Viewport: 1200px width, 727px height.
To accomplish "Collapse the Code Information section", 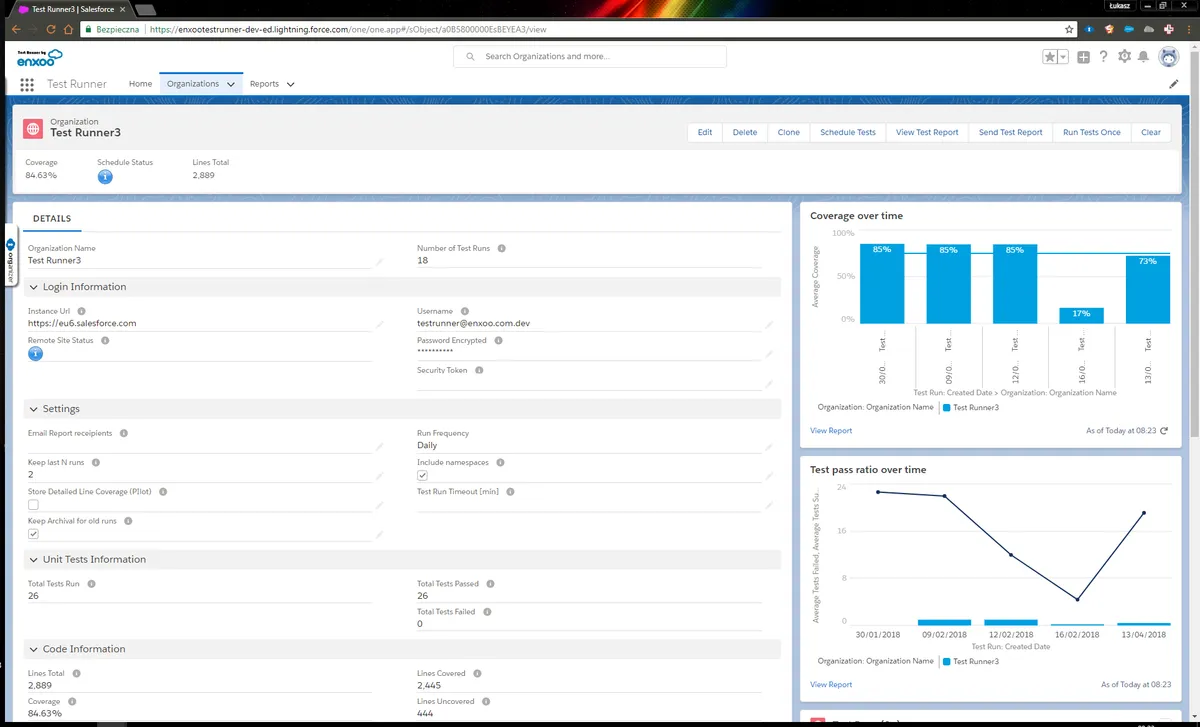I will click(33, 649).
